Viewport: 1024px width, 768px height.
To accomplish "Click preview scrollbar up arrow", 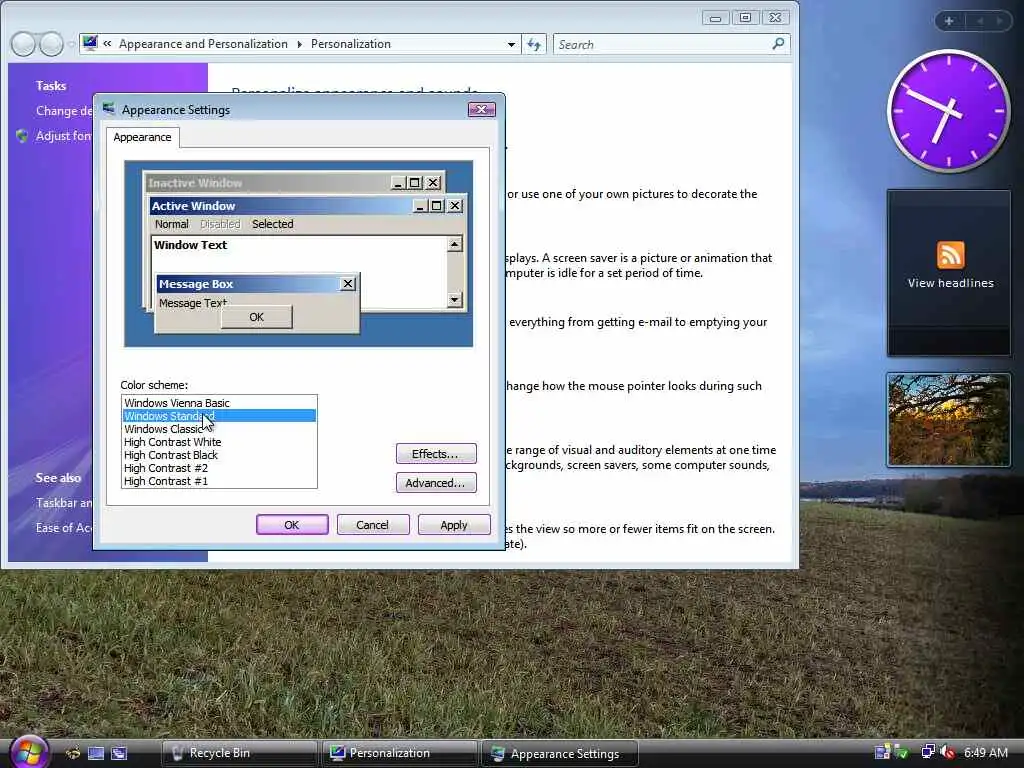I will (x=455, y=244).
